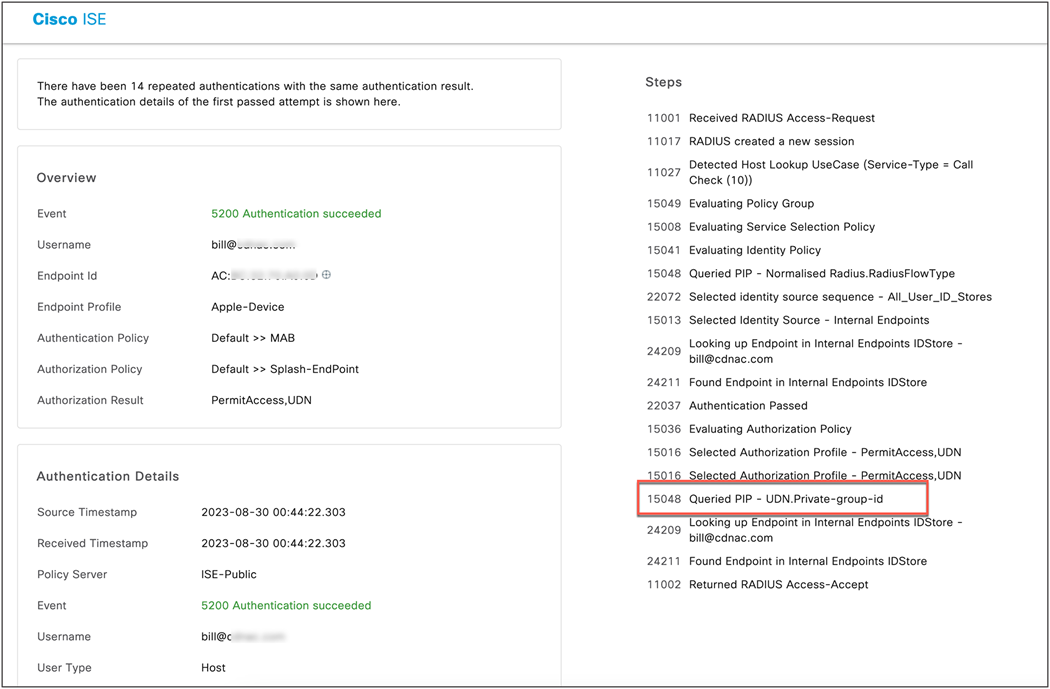Viewport: 1050px width, 689px height.
Task: Click the "Authentication Details" section heading
Action: [108, 476]
